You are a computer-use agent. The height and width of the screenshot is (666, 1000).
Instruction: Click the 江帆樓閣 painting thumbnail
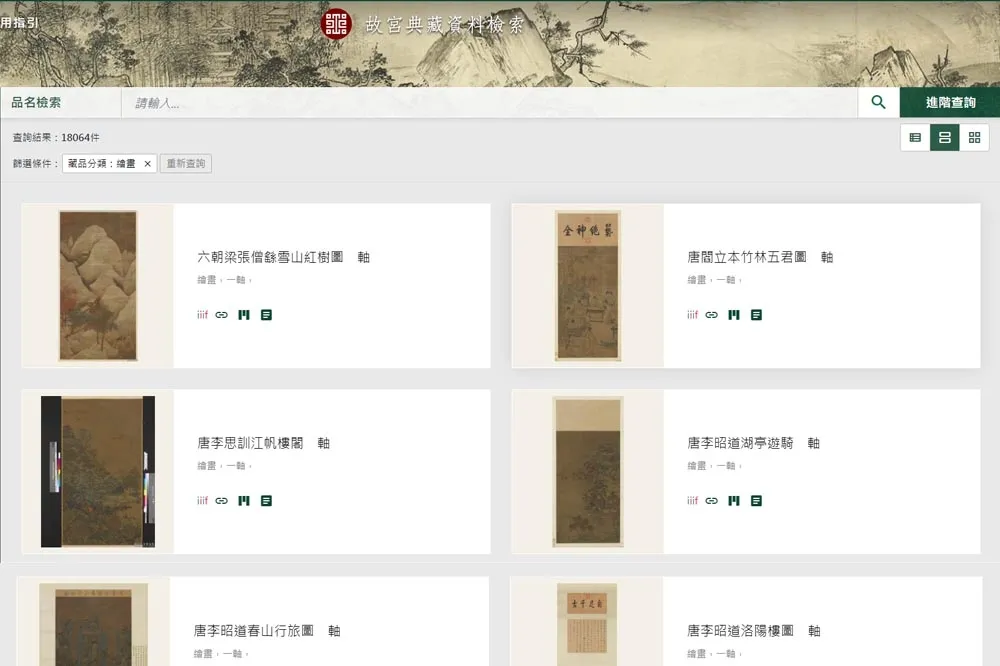[x=98, y=471]
